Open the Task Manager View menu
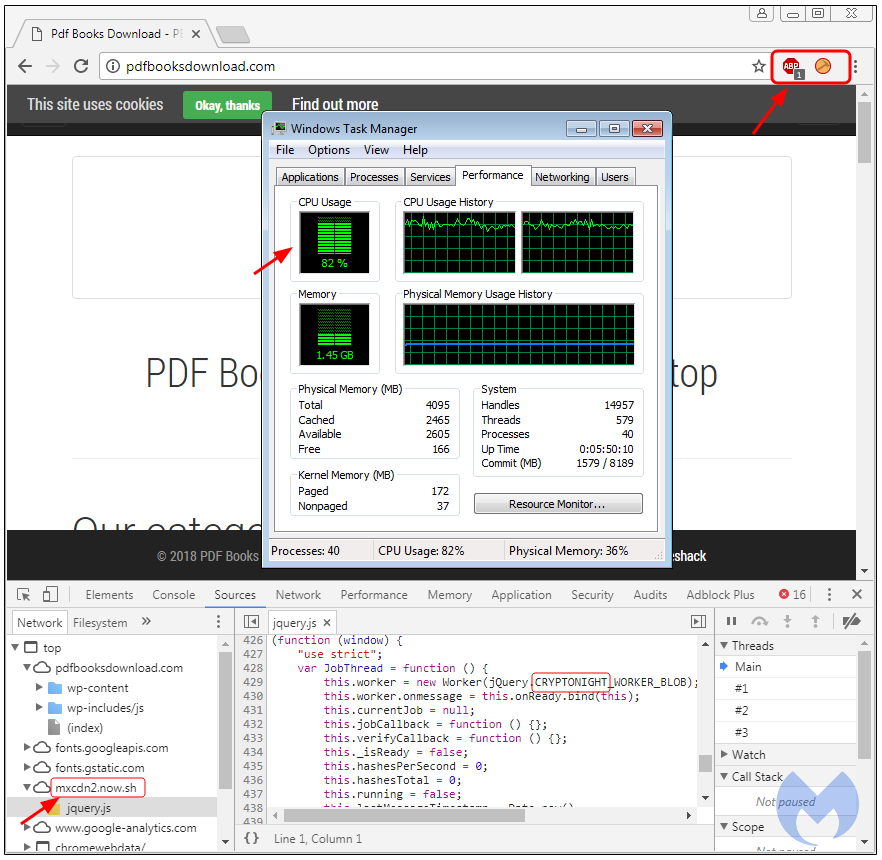This screenshot has height=860, width=882. (x=376, y=150)
